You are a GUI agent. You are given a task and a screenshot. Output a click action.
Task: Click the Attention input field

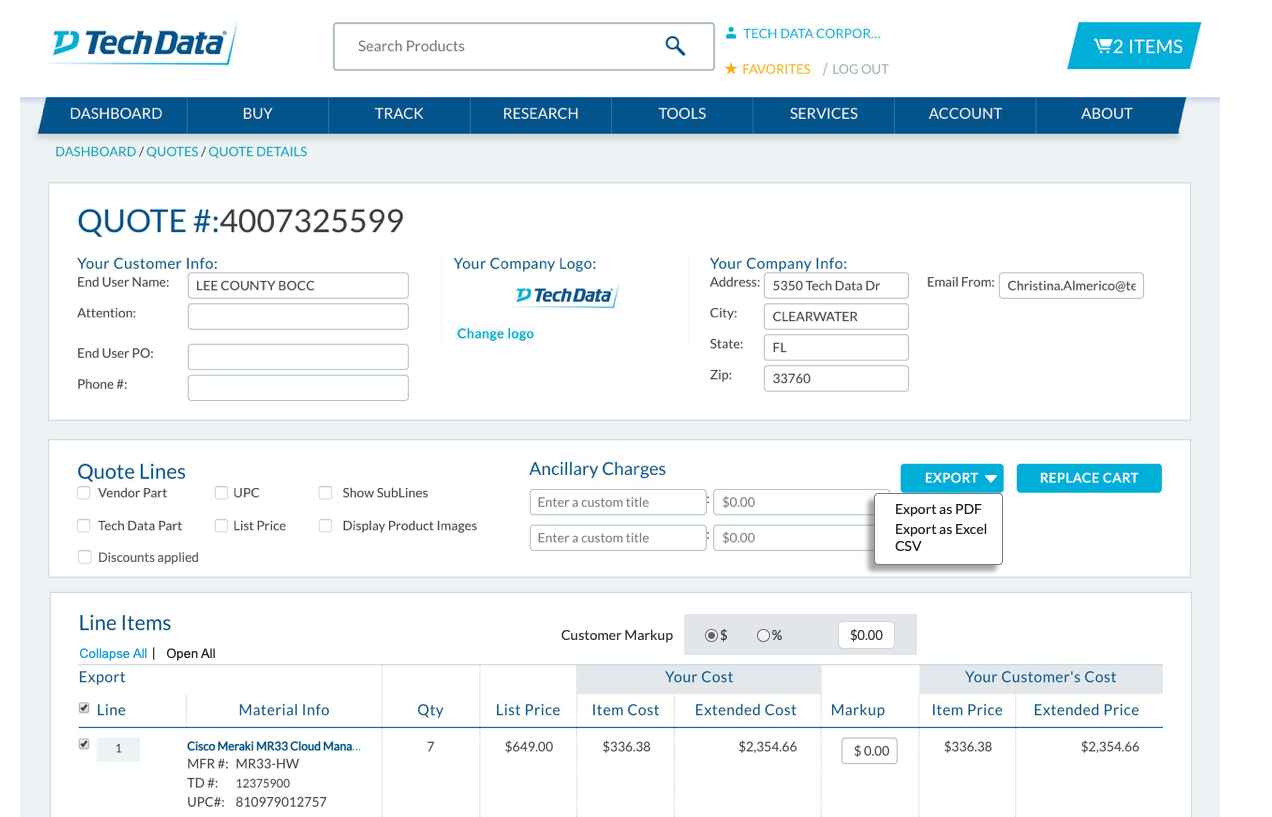[x=298, y=316]
